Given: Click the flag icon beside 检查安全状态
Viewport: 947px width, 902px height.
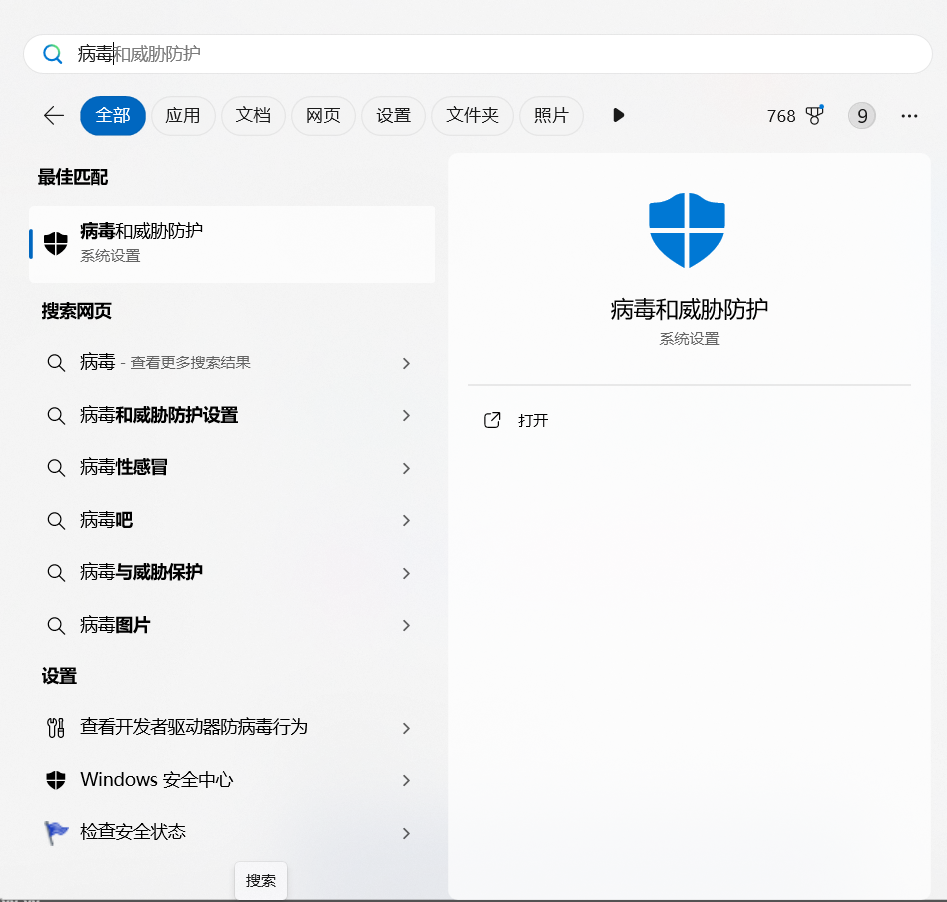Looking at the screenshot, I should pos(56,833).
